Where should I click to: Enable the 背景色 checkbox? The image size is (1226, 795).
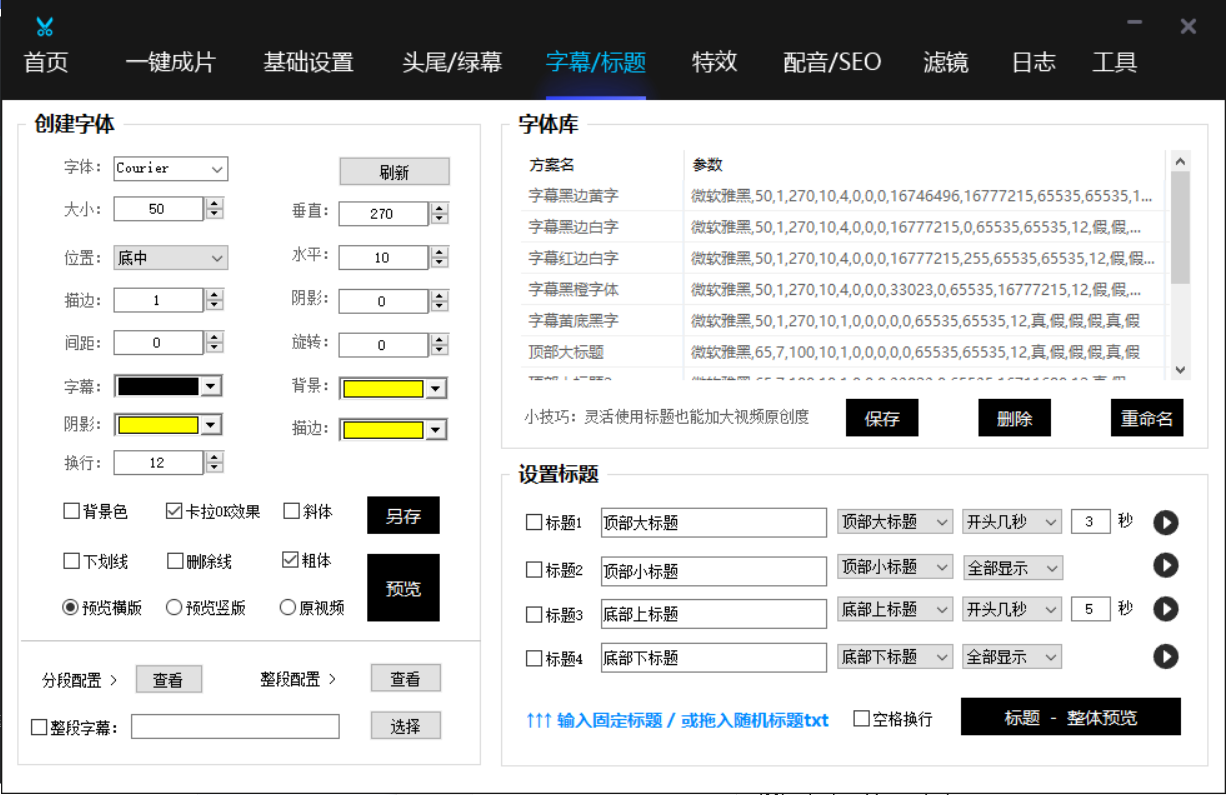click(x=72, y=511)
